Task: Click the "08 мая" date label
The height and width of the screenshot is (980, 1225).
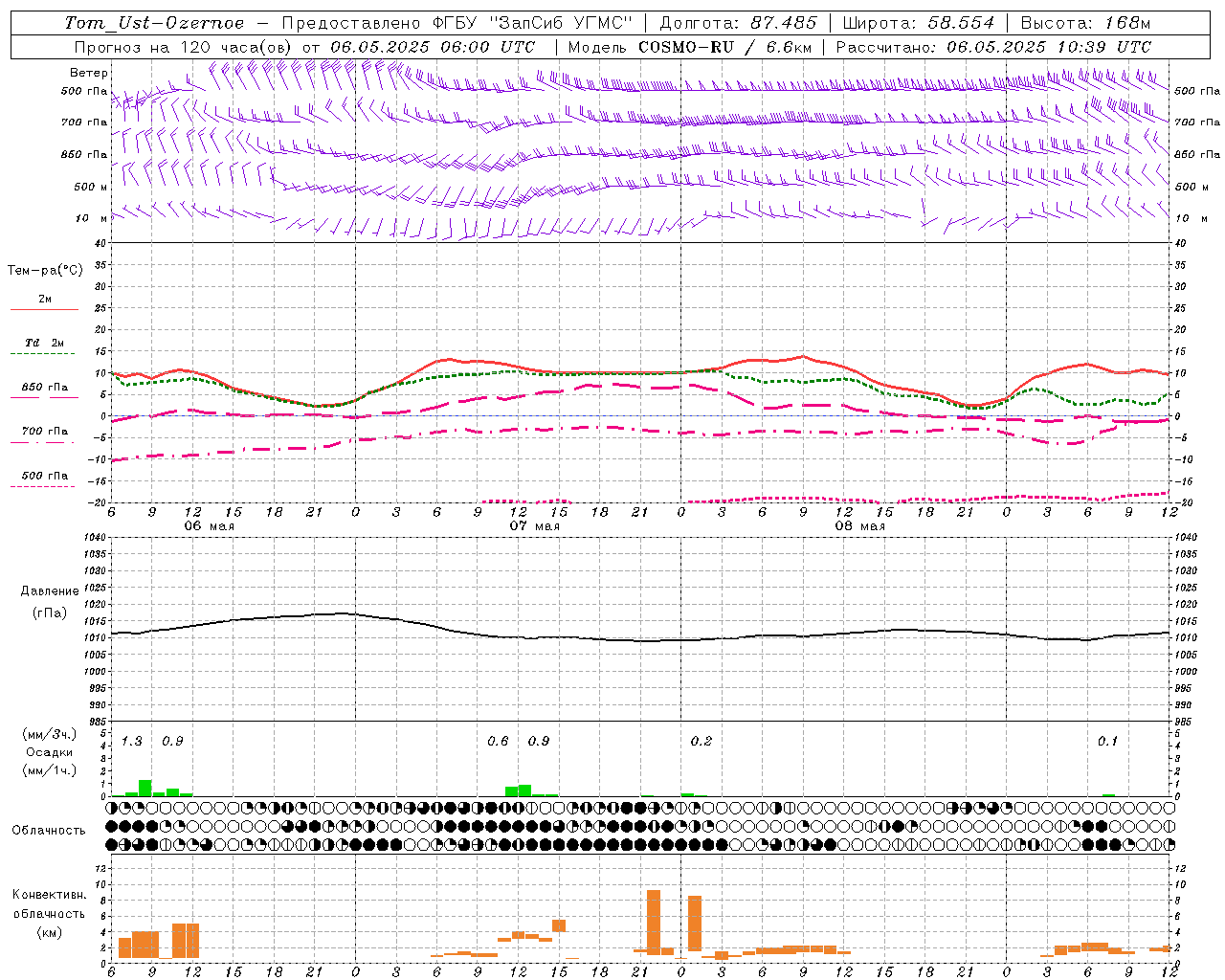Action: coord(859,526)
